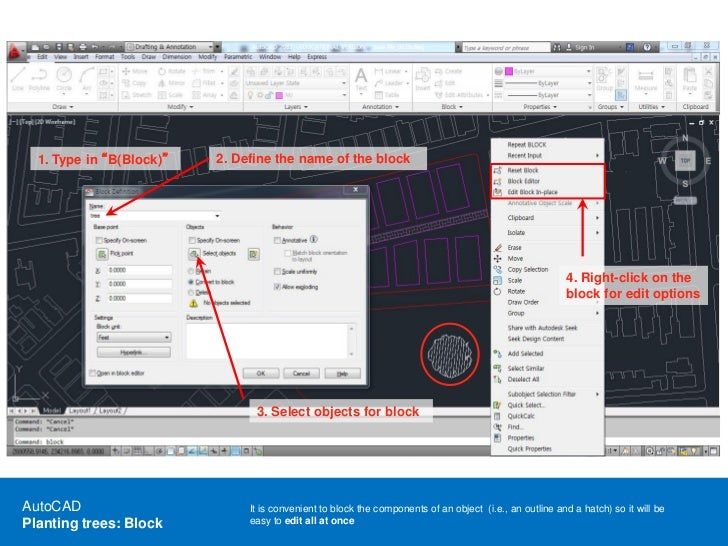Expand the Block panel

coord(452,107)
